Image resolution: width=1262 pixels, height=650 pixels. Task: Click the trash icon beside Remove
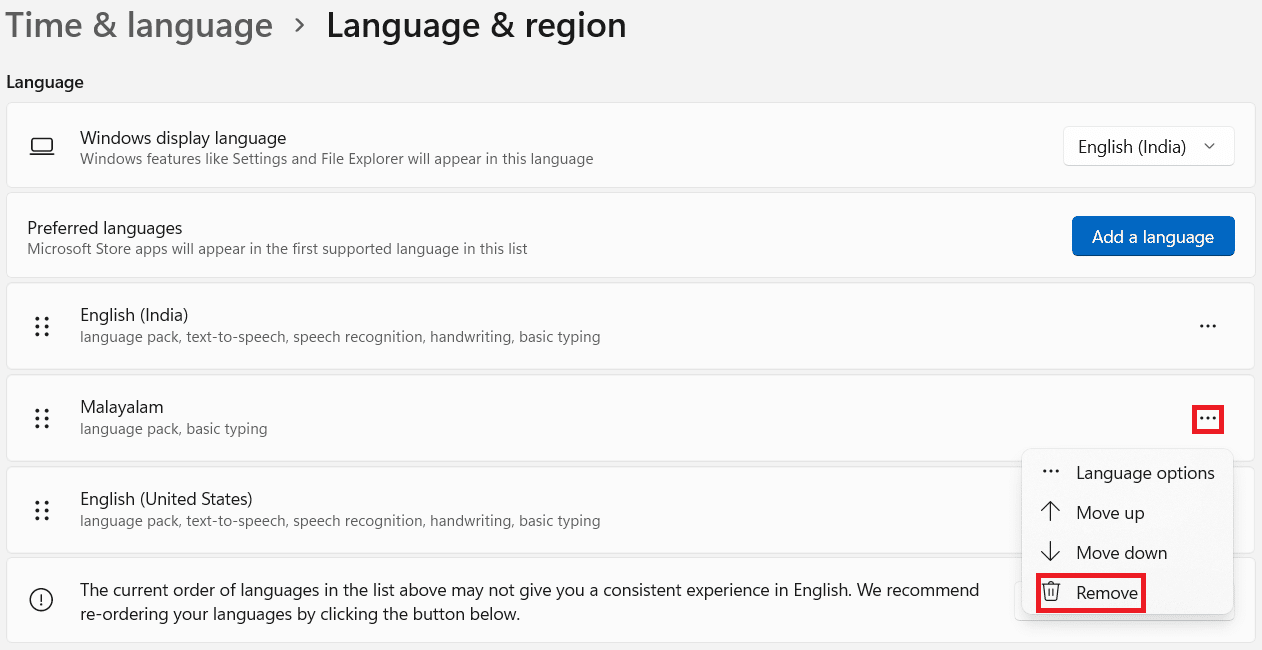[1051, 592]
